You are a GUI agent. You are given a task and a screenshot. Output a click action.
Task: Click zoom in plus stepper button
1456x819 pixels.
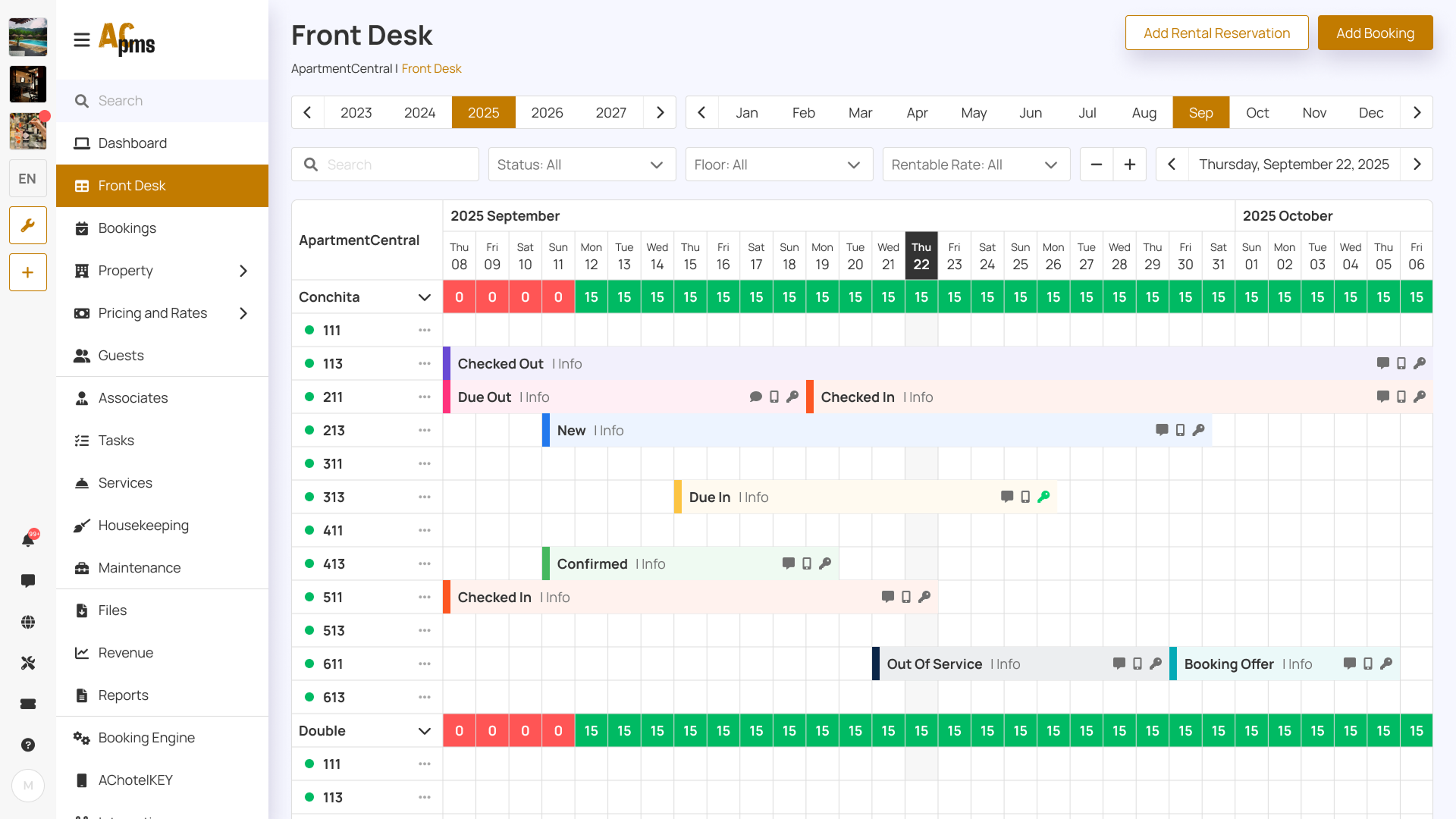click(x=1130, y=165)
